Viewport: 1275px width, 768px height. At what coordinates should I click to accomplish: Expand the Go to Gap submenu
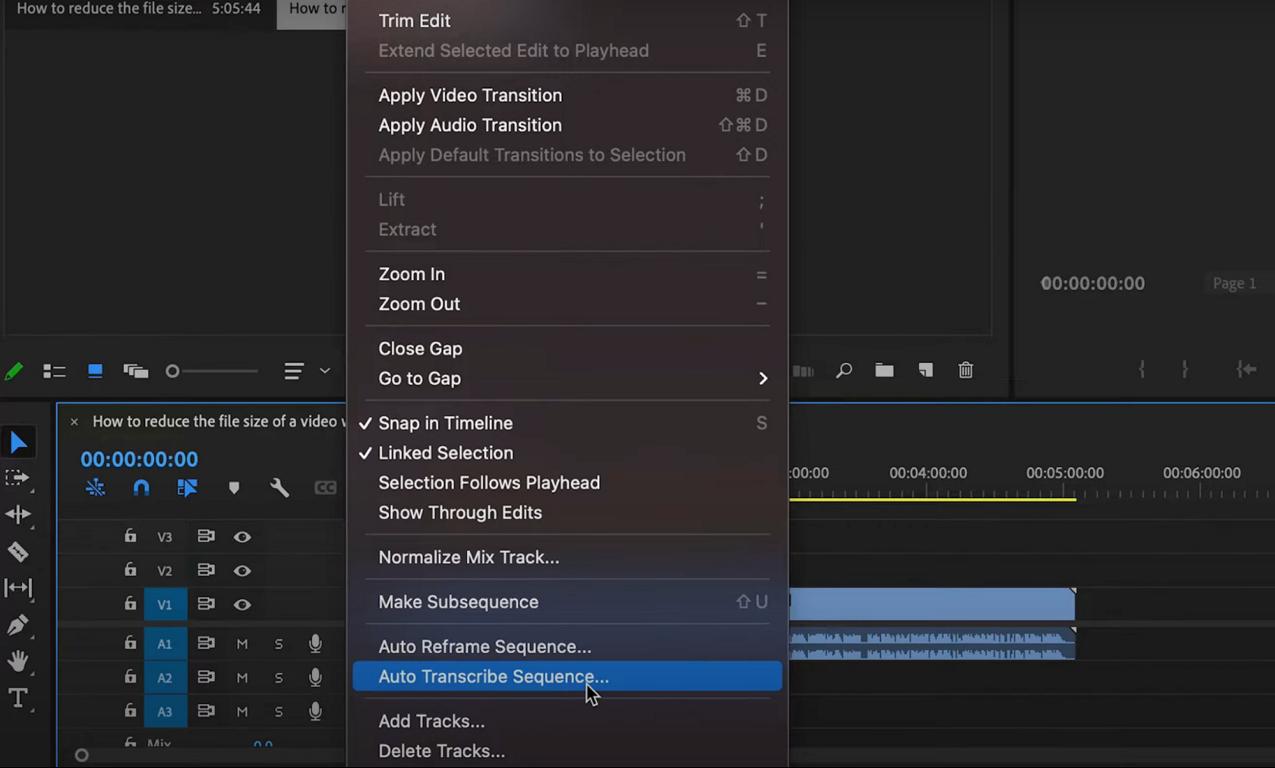(762, 378)
